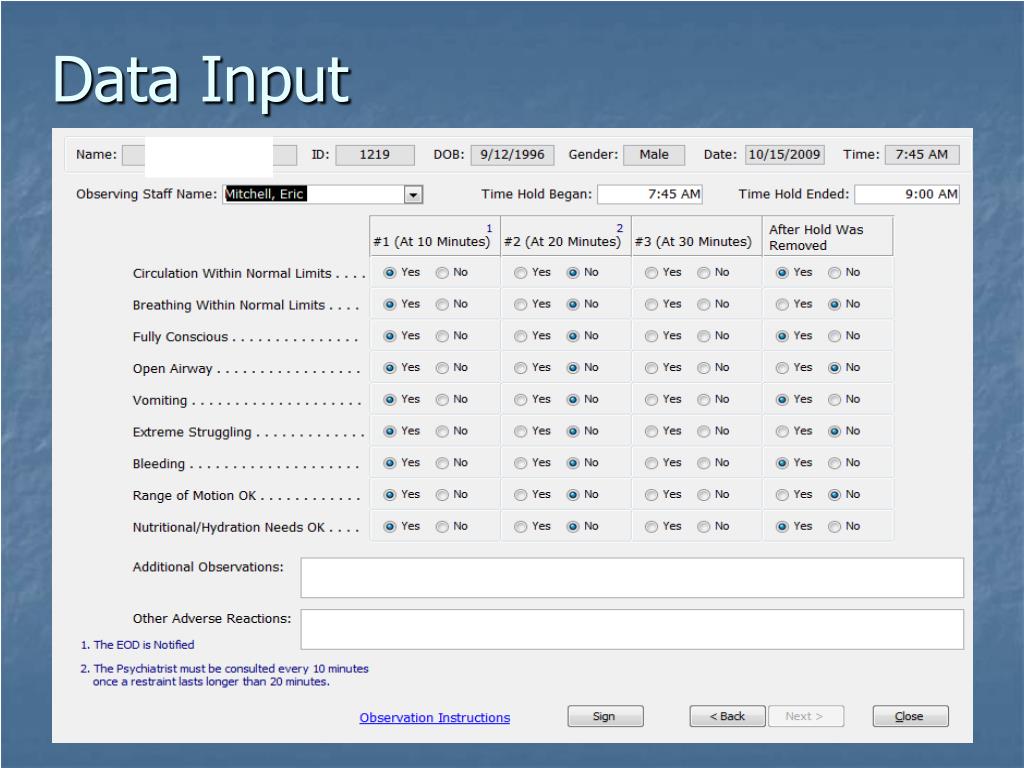
Task: Open the Observing Staff Name dropdown arrow
Action: (413, 195)
